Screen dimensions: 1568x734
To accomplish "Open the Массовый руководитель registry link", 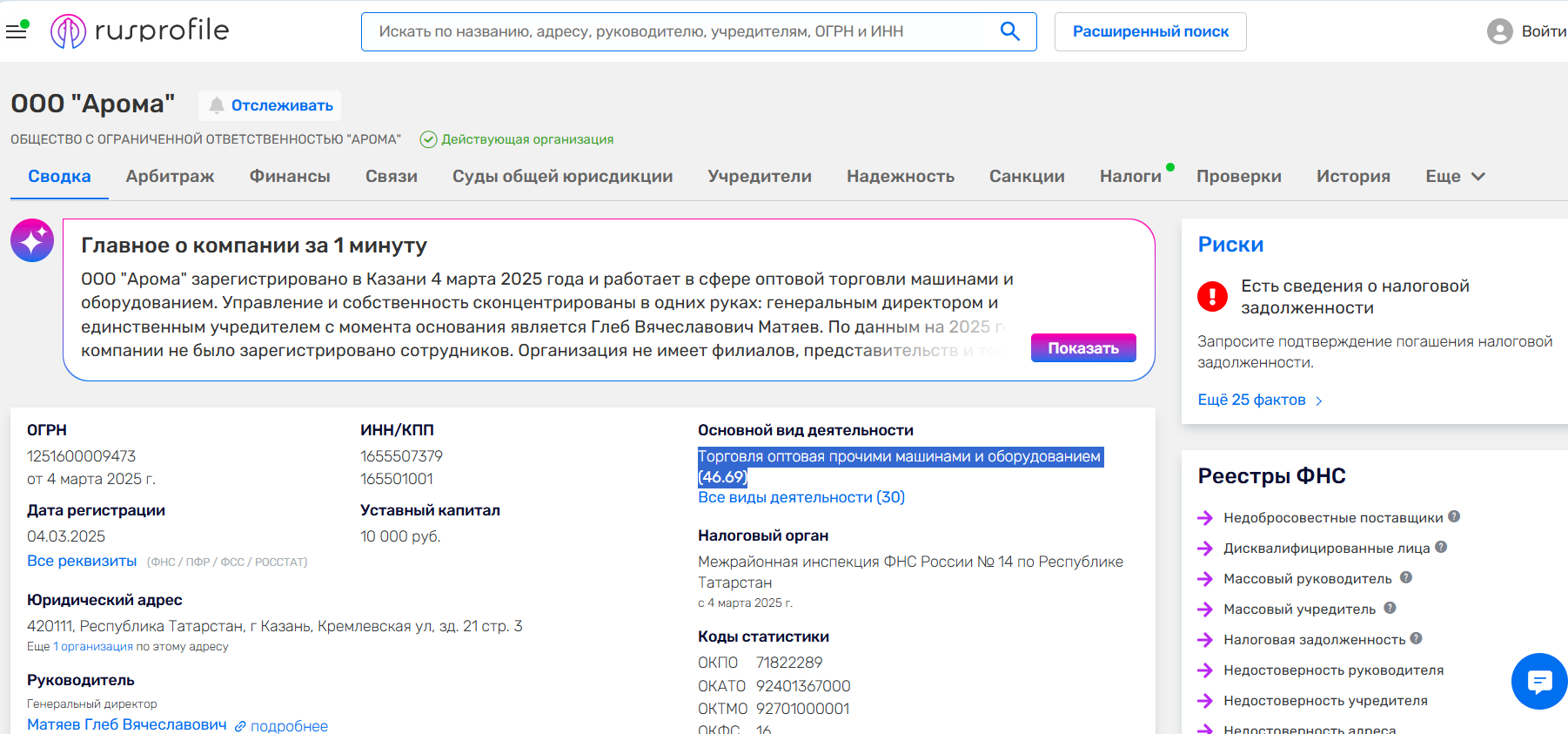I will tap(1308, 578).
